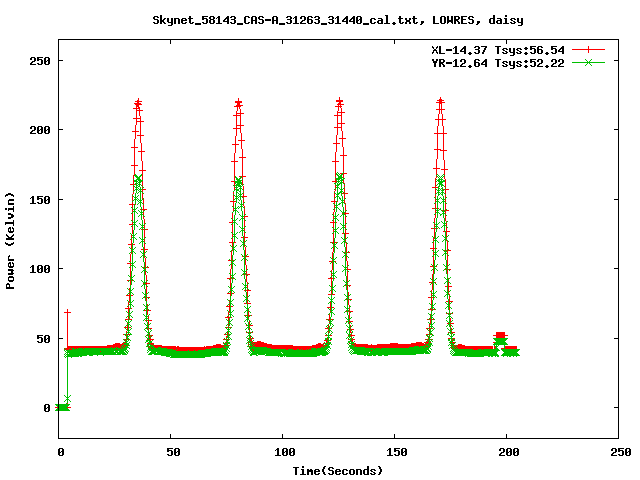Click the green line sample in legend
The height and width of the screenshot is (480, 640).
click(588, 62)
